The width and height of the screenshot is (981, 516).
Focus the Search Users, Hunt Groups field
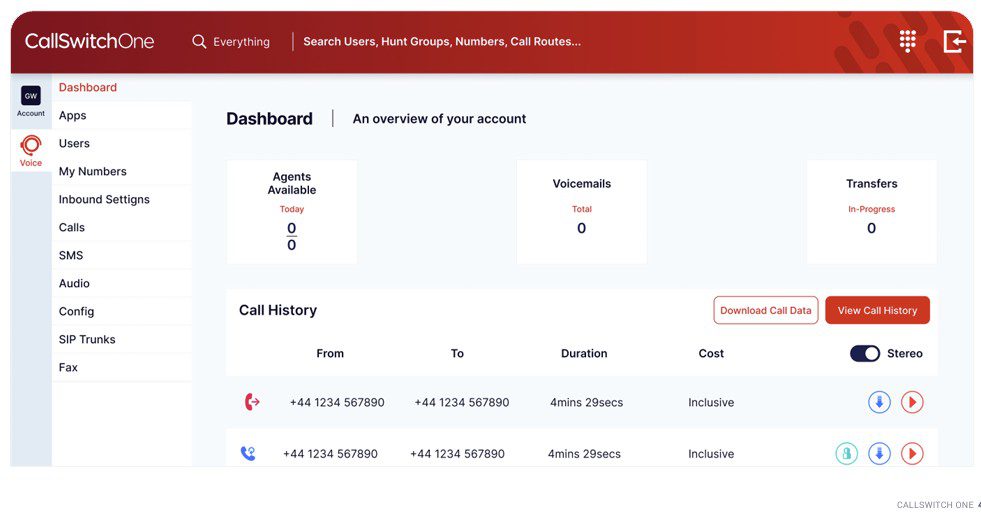pos(442,42)
